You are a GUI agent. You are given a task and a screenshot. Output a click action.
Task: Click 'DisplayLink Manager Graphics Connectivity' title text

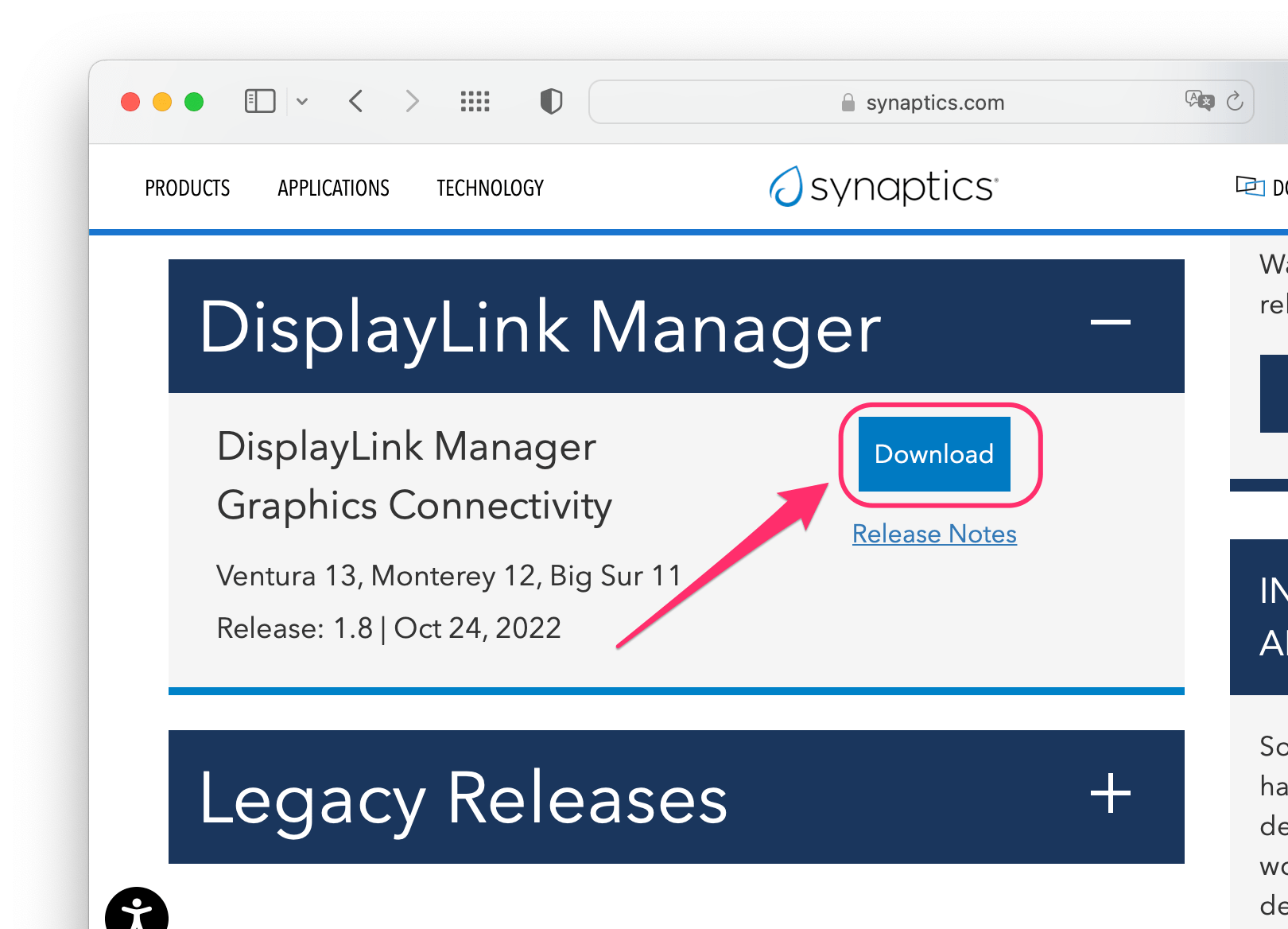[x=414, y=476]
